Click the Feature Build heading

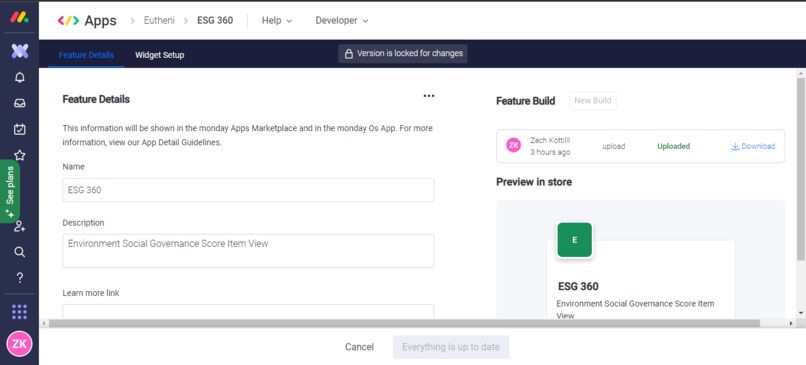525,101
